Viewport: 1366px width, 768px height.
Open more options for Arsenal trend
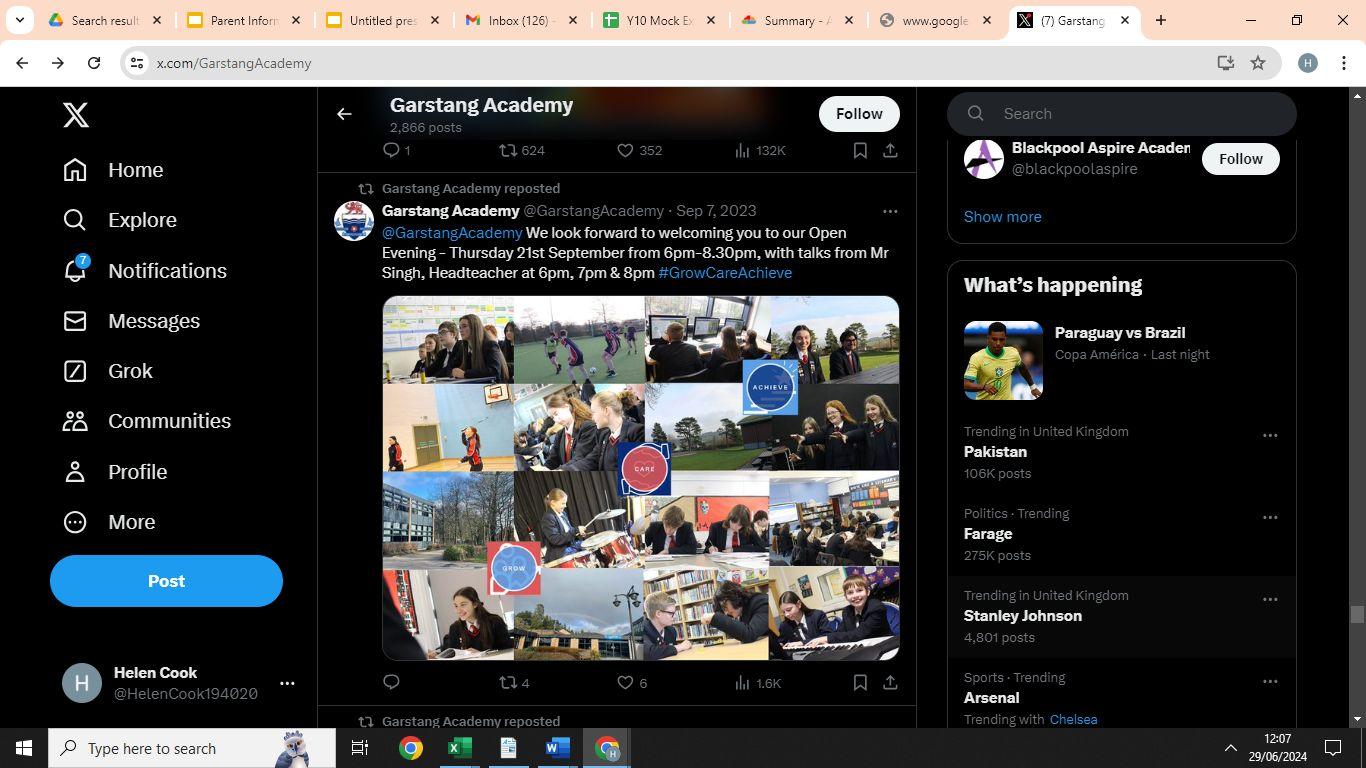[x=1270, y=682]
